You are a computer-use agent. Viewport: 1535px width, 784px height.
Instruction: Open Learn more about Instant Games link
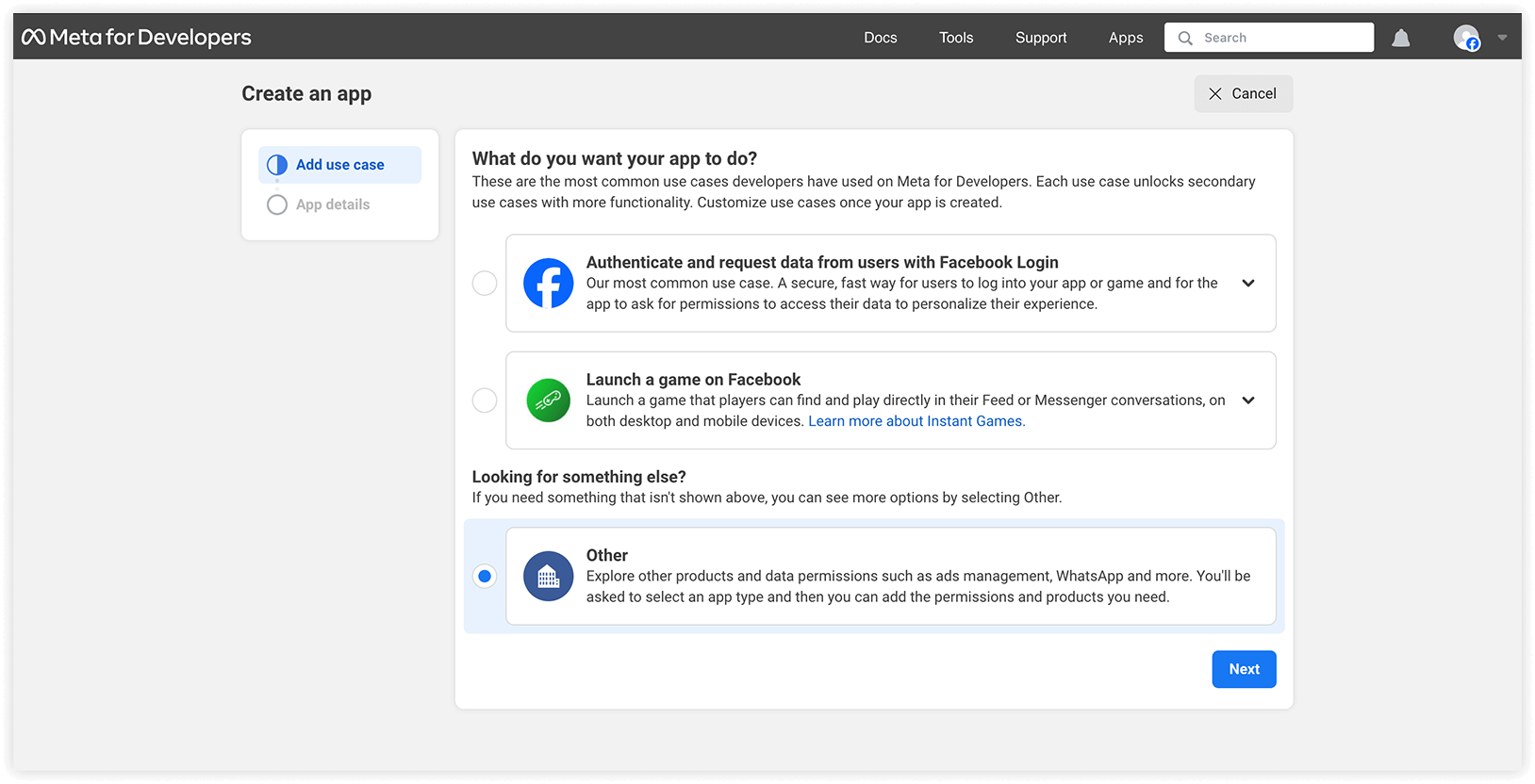916,421
